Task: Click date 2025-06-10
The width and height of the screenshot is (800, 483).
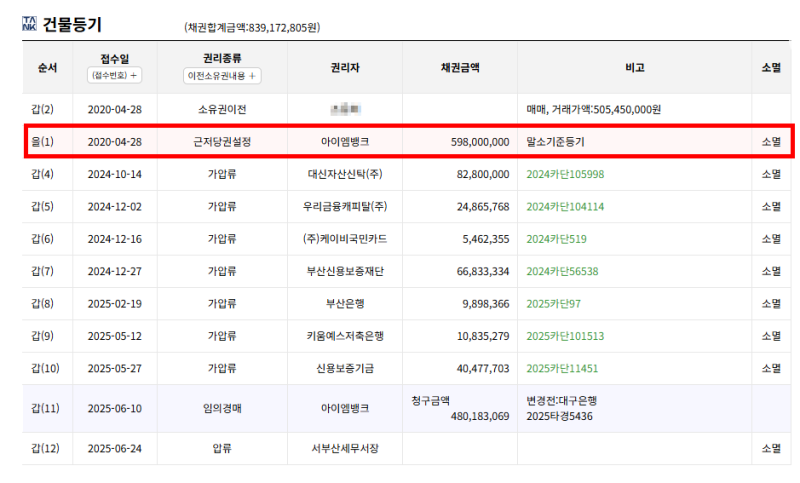Action: click(114, 409)
